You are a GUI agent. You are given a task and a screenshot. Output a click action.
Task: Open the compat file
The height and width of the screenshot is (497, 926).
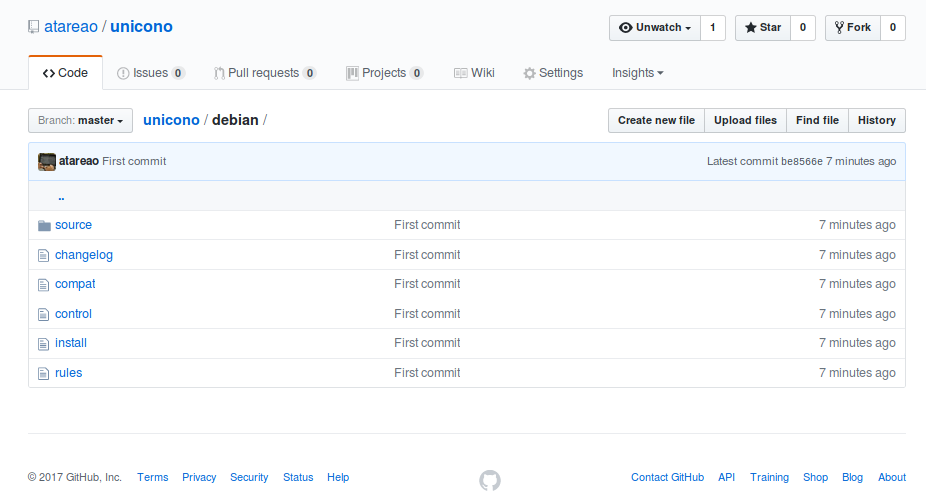(x=75, y=284)
